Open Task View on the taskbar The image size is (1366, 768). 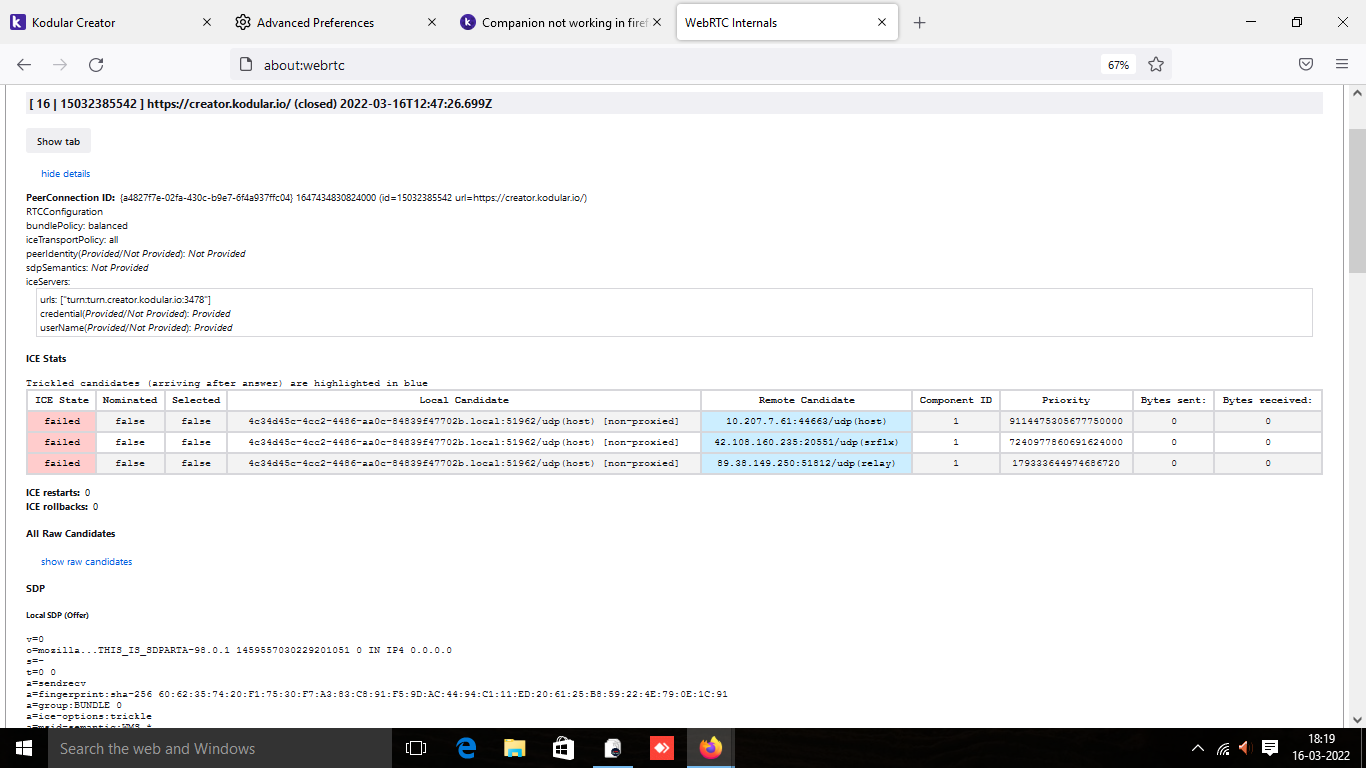point(416,748)
